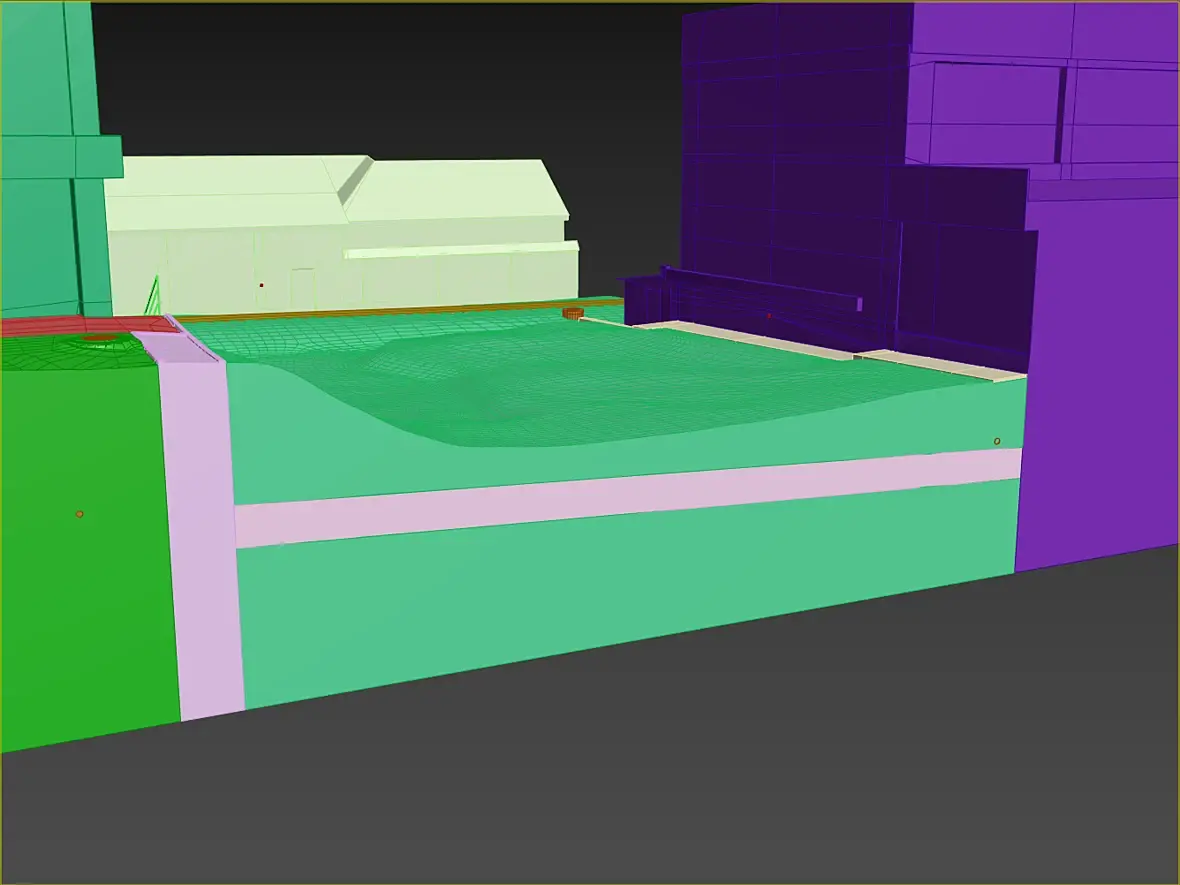
Task: Select the red pavement strip
Action: [87, 326]
